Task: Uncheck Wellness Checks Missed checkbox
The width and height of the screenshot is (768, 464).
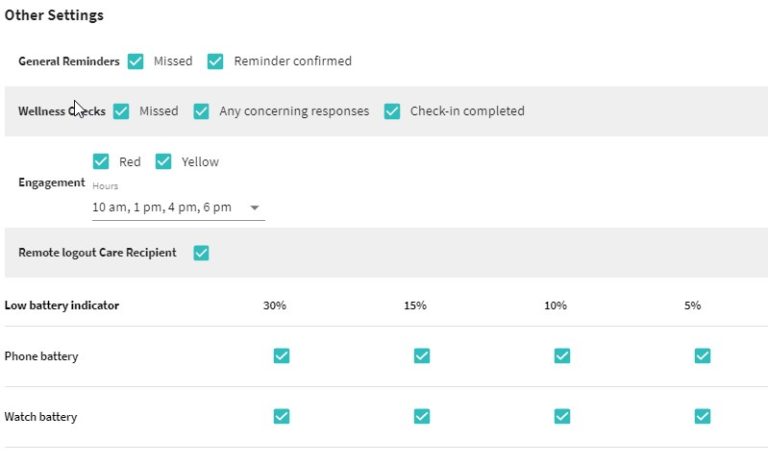Action: [121, 111]
